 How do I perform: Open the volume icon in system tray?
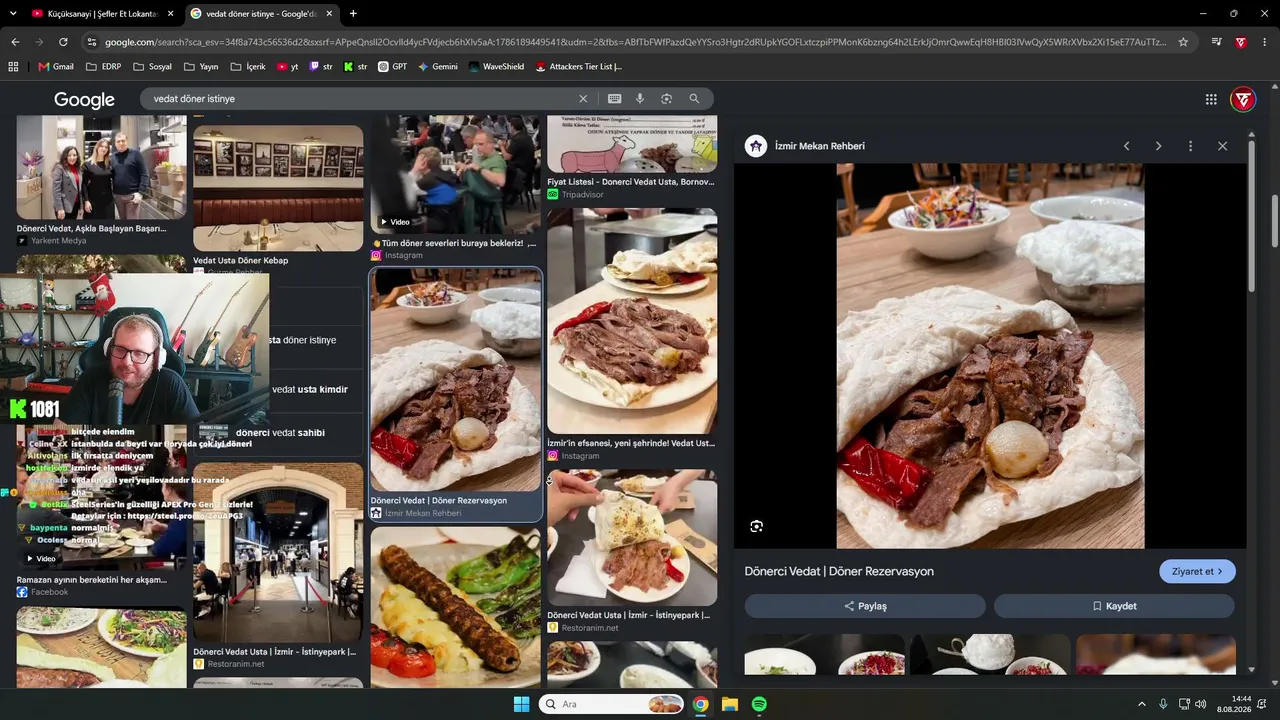pos(1201,704)
